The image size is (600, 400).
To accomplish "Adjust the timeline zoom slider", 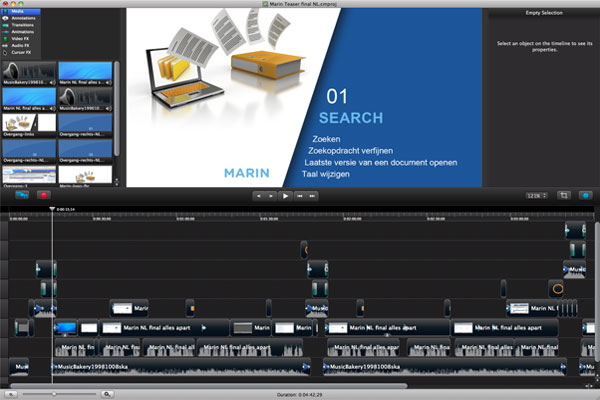I will [53, 394].
